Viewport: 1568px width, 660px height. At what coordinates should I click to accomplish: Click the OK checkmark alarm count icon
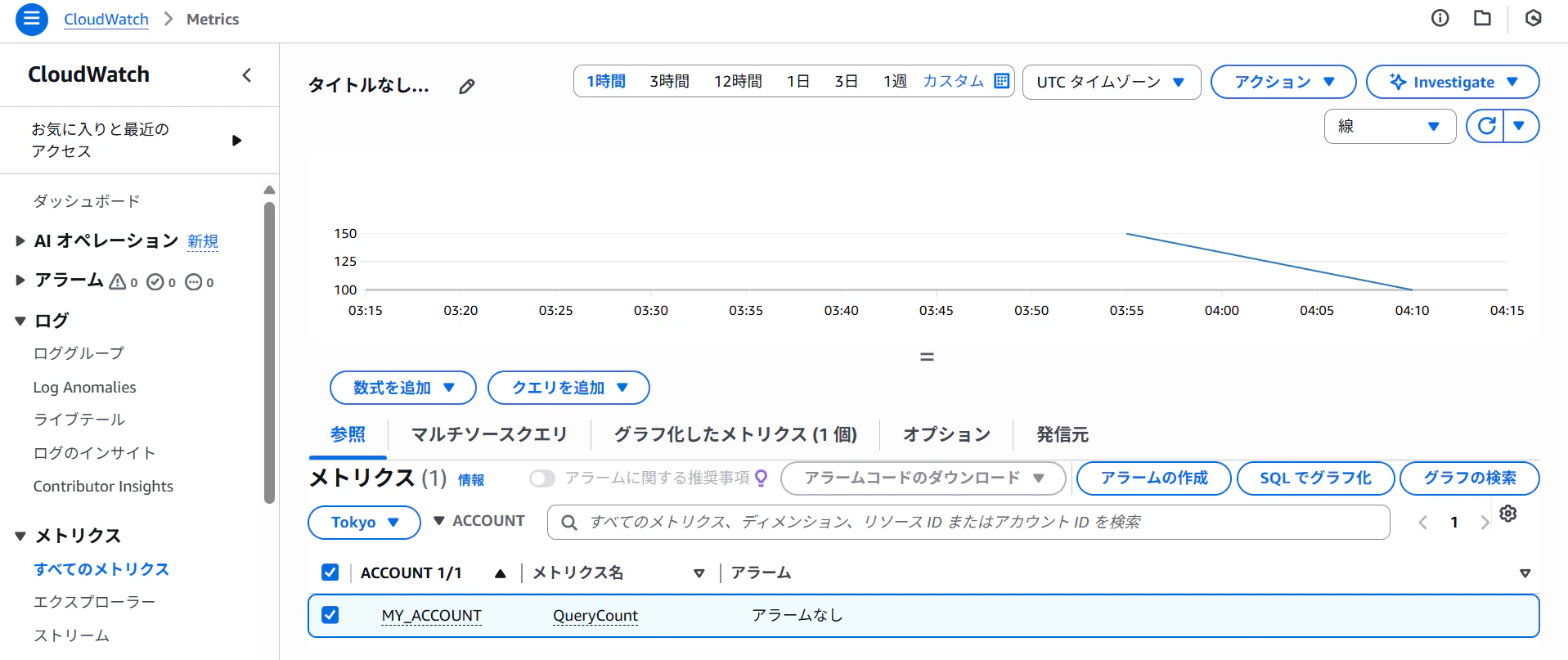[x=155, y=282]
